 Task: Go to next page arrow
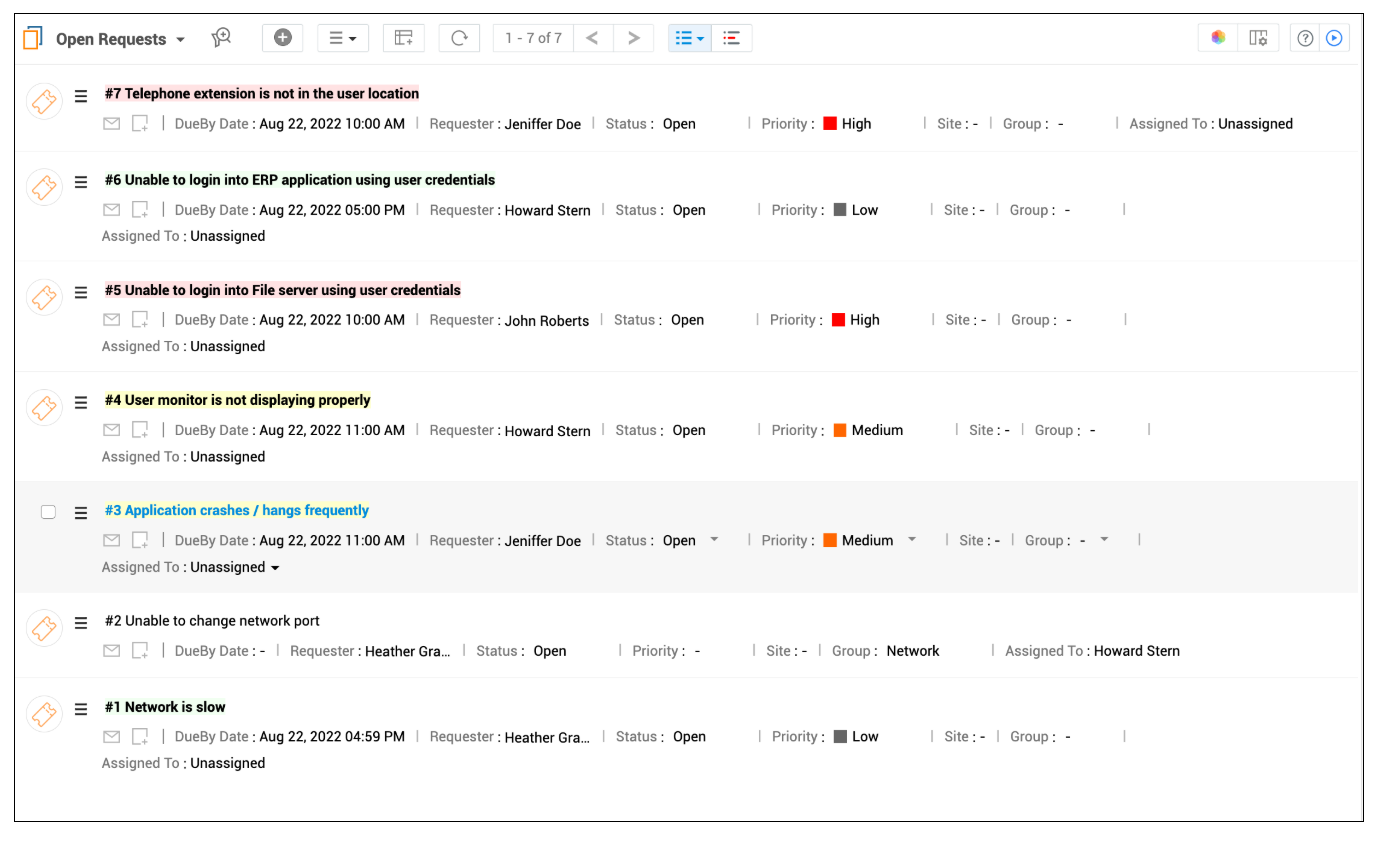point(633,38)
